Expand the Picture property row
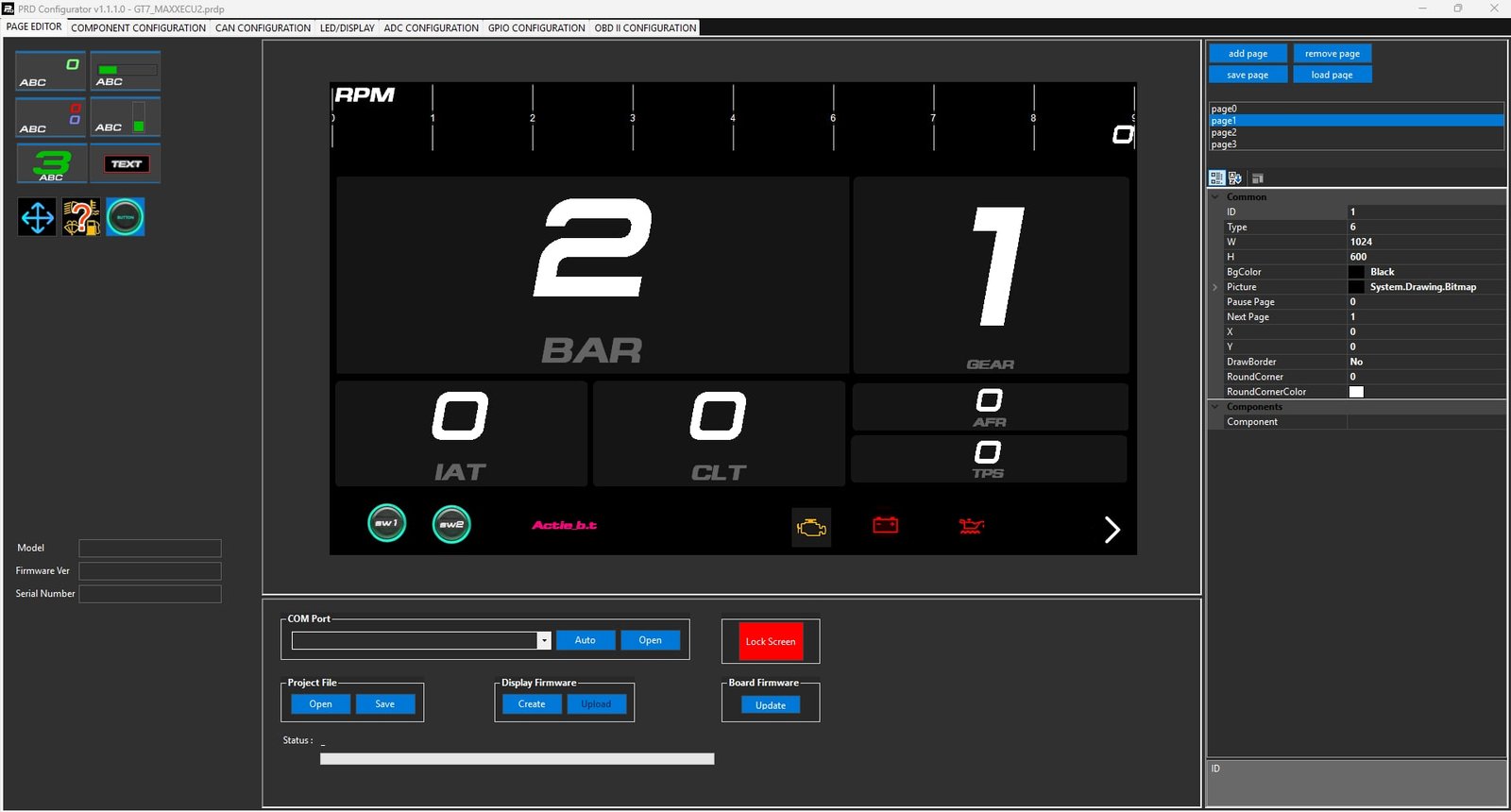The image size is (1511, 812). [1215, 287]
